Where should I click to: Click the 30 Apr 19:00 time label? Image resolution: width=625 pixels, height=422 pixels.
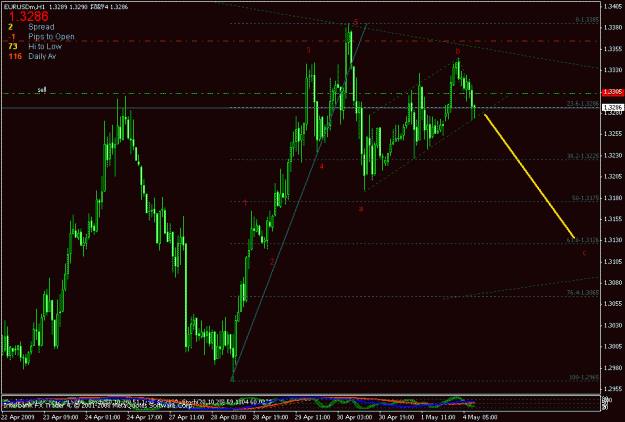click(395, 417)
